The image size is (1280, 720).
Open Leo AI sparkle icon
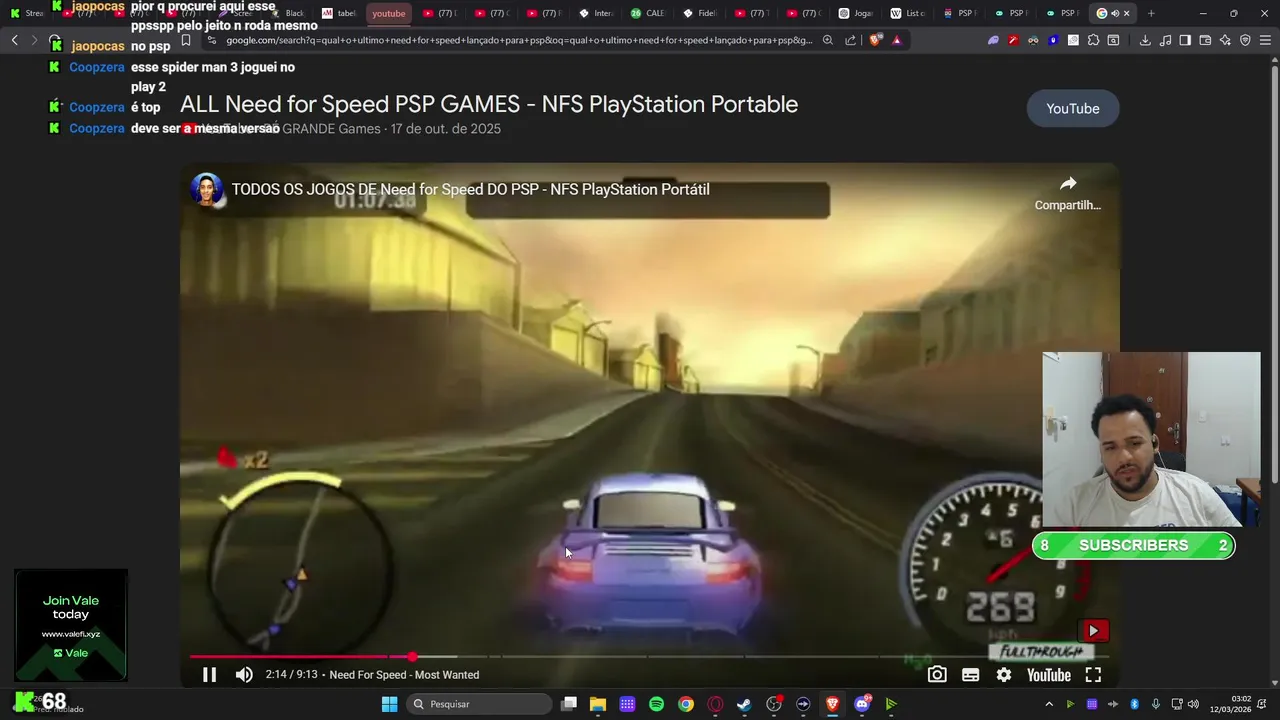(x=1225, y=40)
